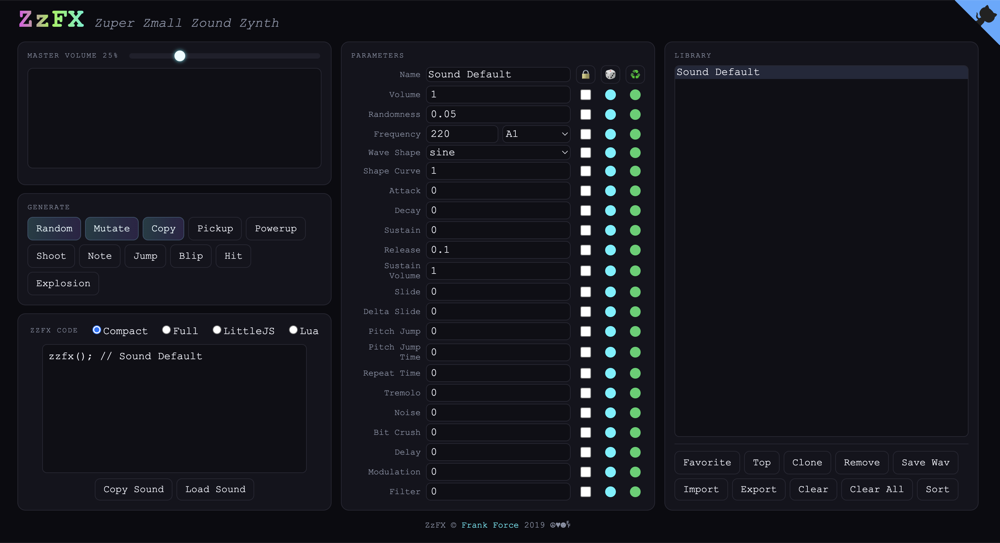Tick the lock checkbox for Filter

(x=585, y=492)
